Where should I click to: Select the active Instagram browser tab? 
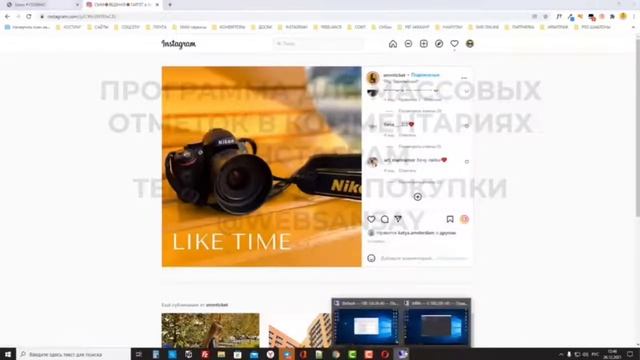point(122,4)
